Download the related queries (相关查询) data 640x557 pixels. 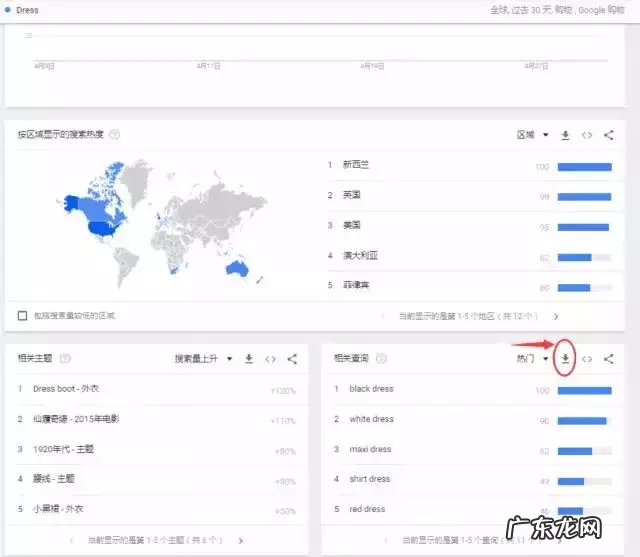click(565, 359)
